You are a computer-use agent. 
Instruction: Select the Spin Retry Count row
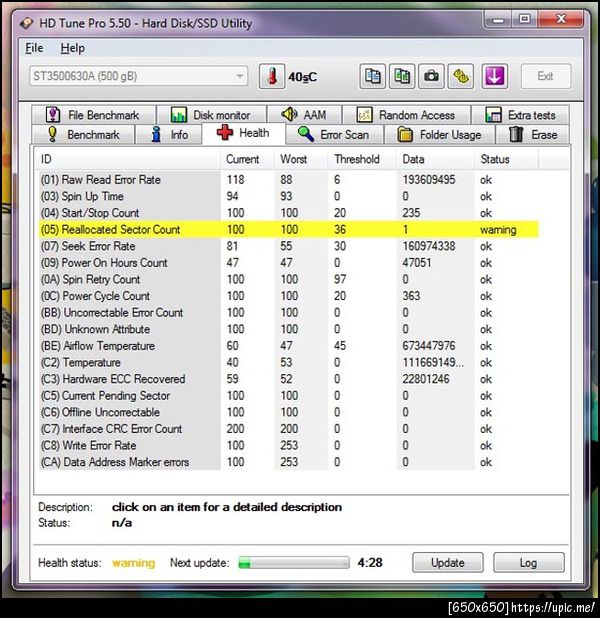click(x=289, y=279)
